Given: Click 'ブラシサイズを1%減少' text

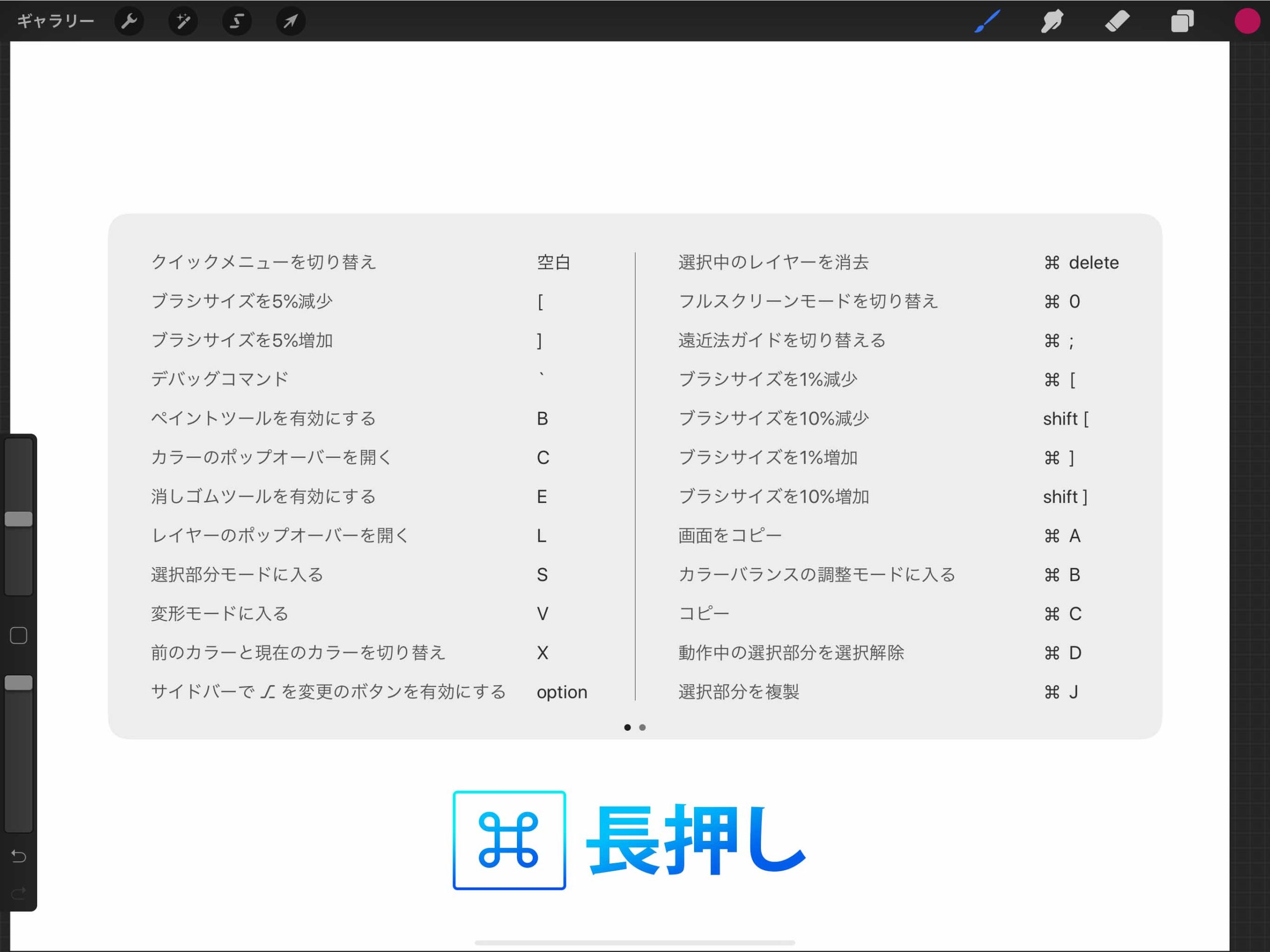Looking at the screenshot, I should pyautogui.click(x=767, y=380).
